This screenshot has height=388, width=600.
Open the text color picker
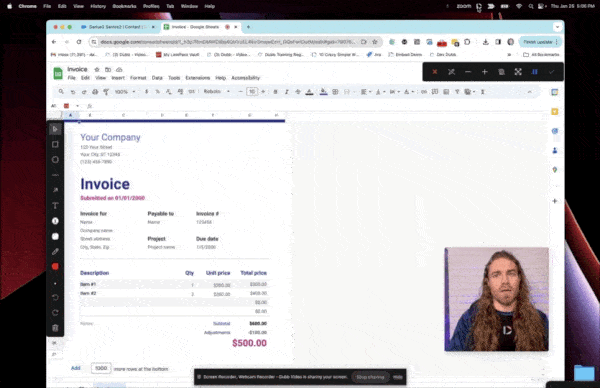coord(310,92)
